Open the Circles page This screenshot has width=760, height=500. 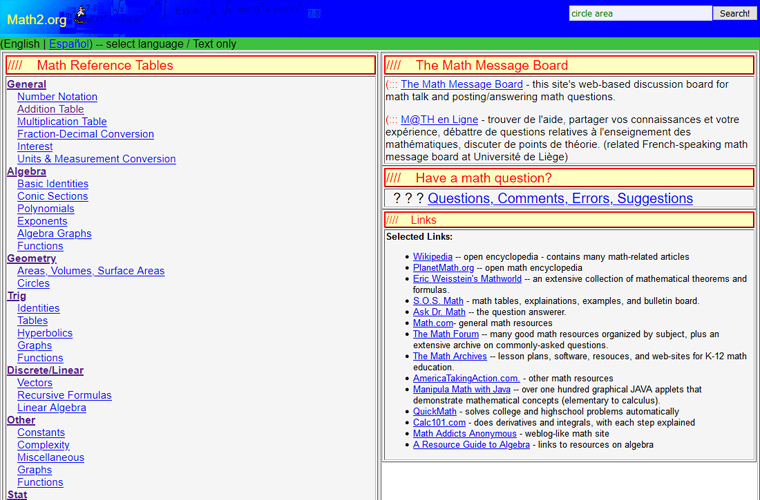tap(33, 283)
